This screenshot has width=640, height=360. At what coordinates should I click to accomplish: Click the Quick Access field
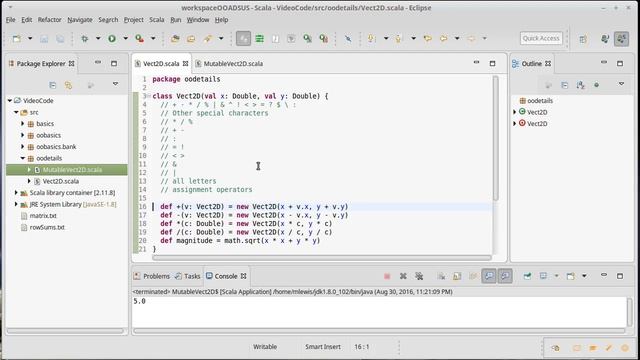pyautogui.click(x=541, y=38)
